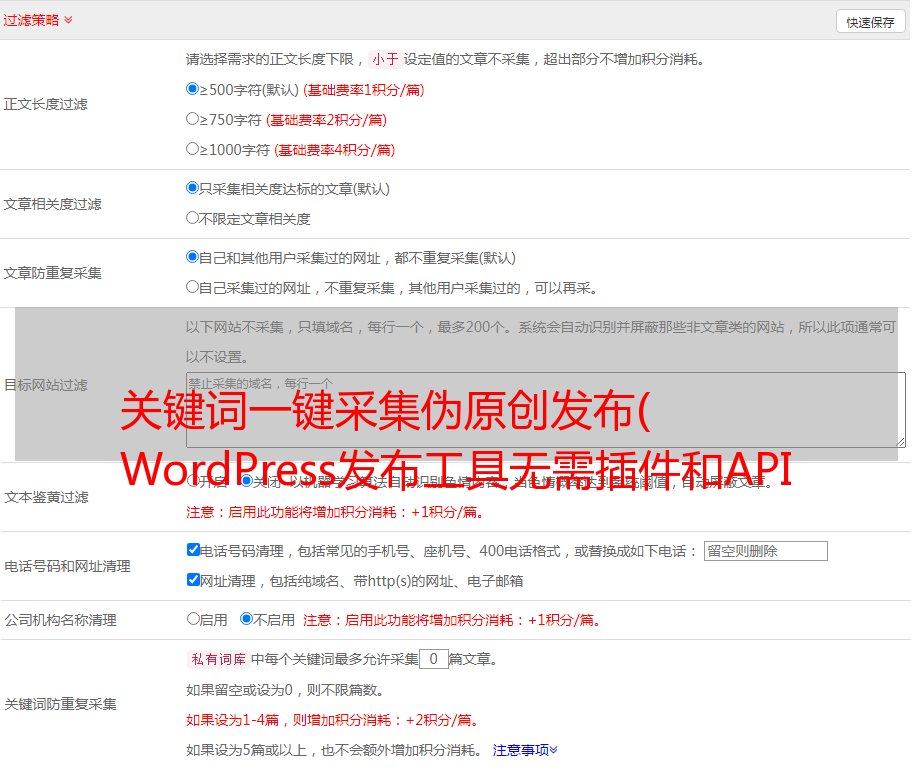Image resolution: width=912 pixels, height=768 pixels.
Task: Click the red 基础费率1积分/篇 note
Action: (364, 90)
